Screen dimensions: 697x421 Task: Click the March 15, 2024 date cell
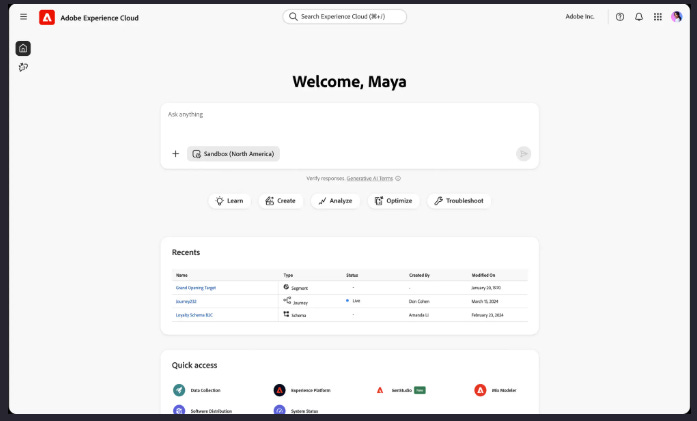(485, 301)
